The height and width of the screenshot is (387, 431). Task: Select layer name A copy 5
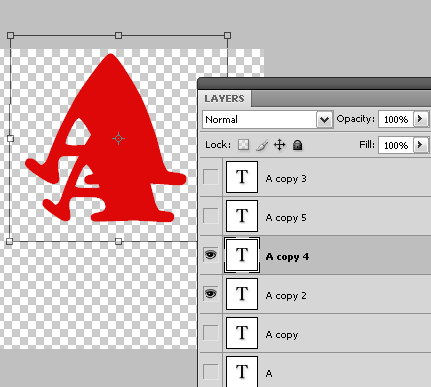(286, 218)
